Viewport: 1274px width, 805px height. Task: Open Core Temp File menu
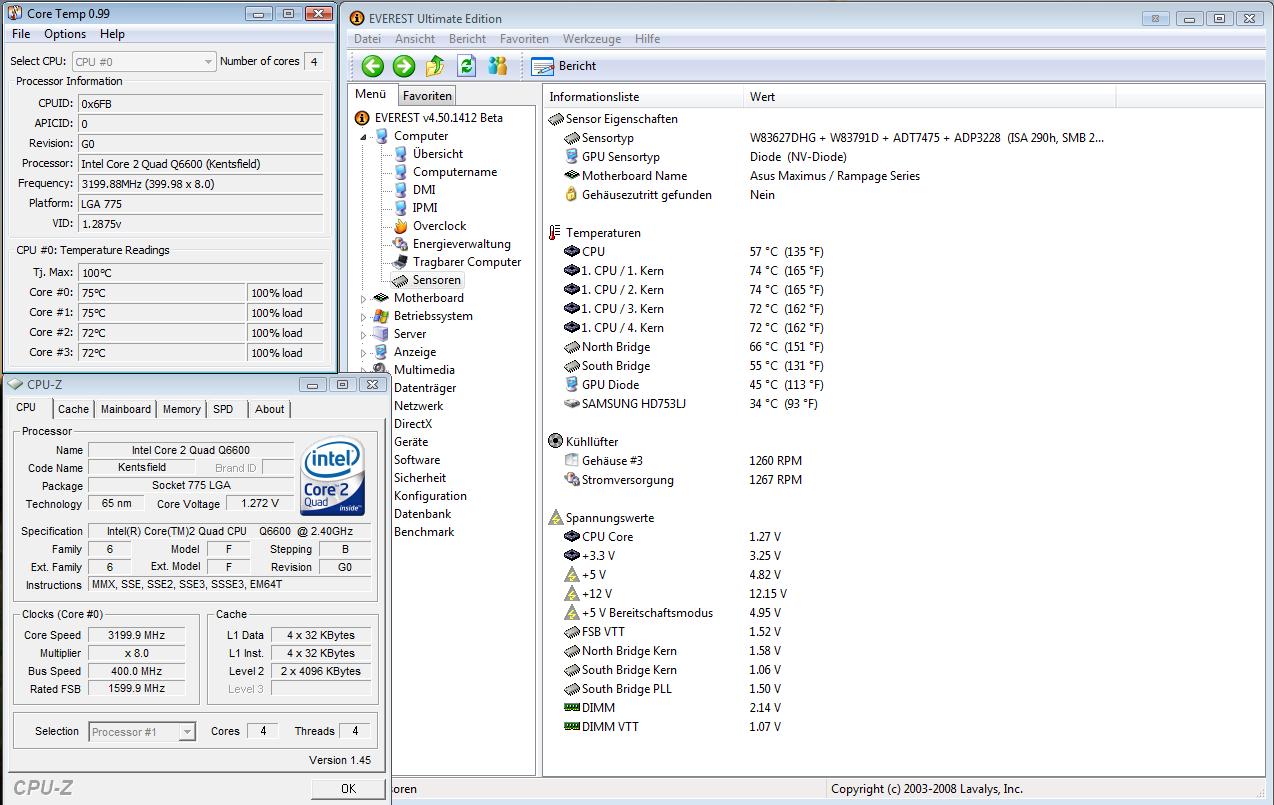coord(21,34)
